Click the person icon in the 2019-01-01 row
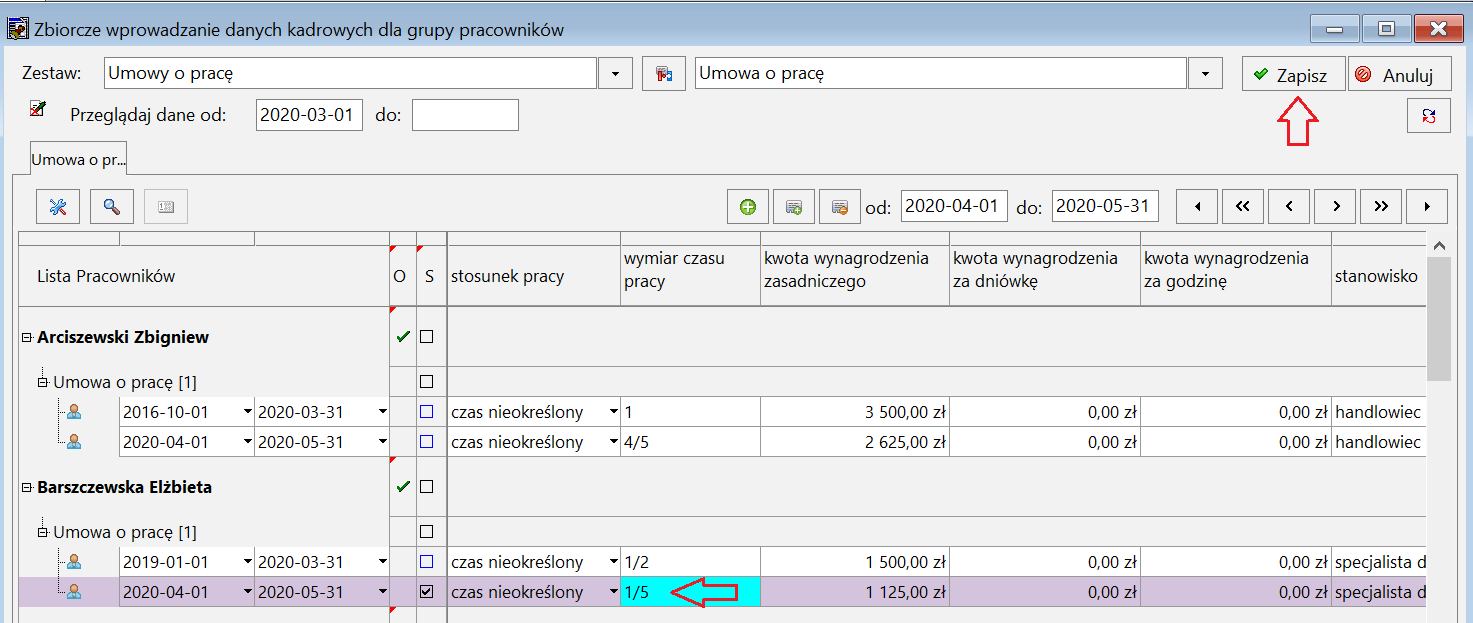The width and height of the screenshot is (1473, 623). pos(74,562)
